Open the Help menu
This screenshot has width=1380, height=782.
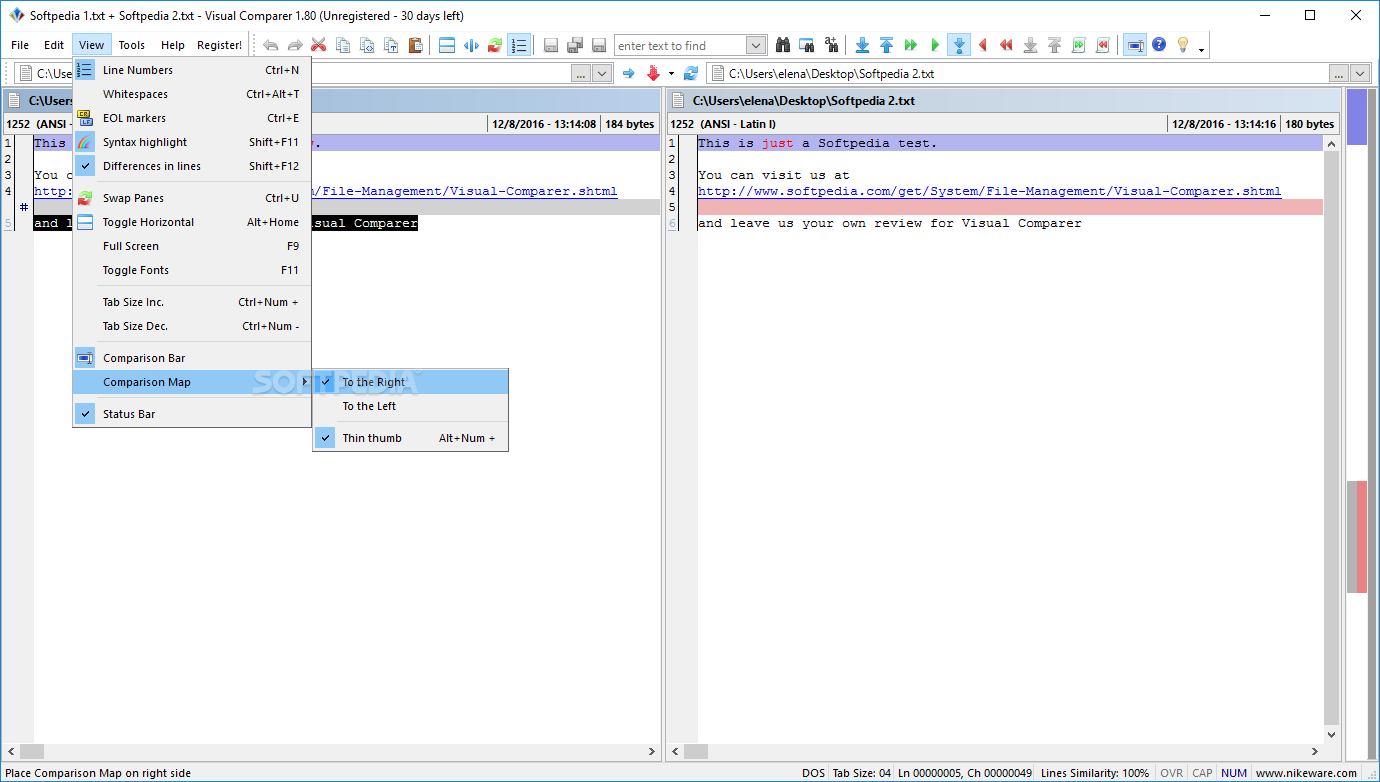click(x=173, y=45)
